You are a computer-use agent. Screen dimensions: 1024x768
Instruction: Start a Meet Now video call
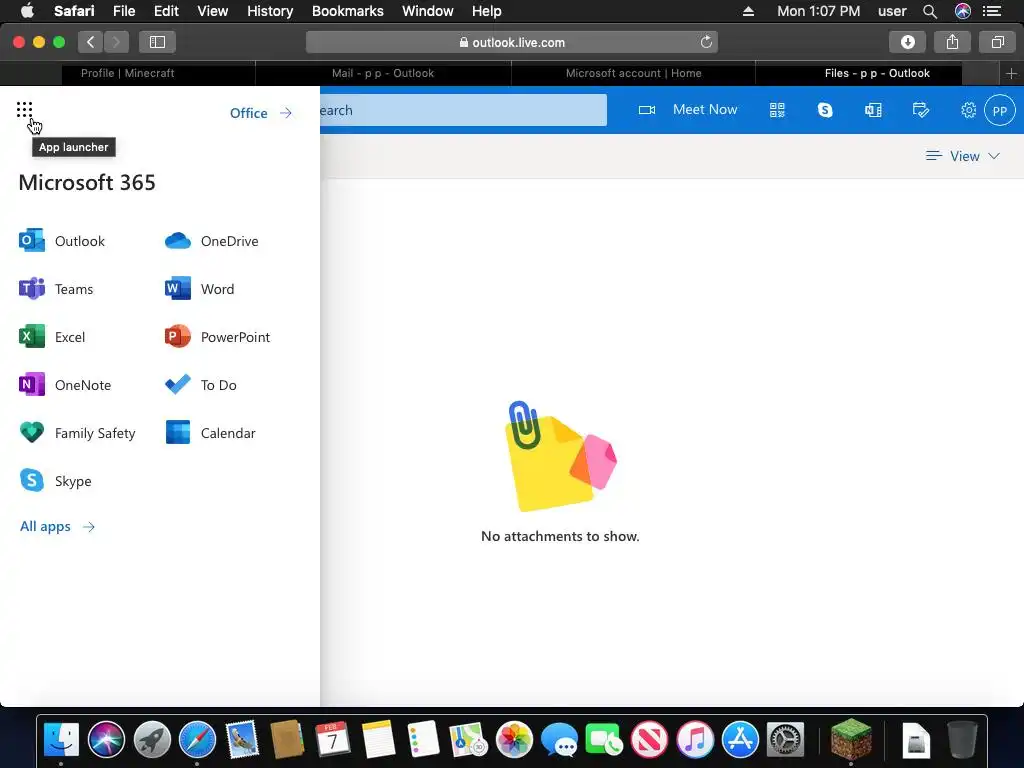688,110
